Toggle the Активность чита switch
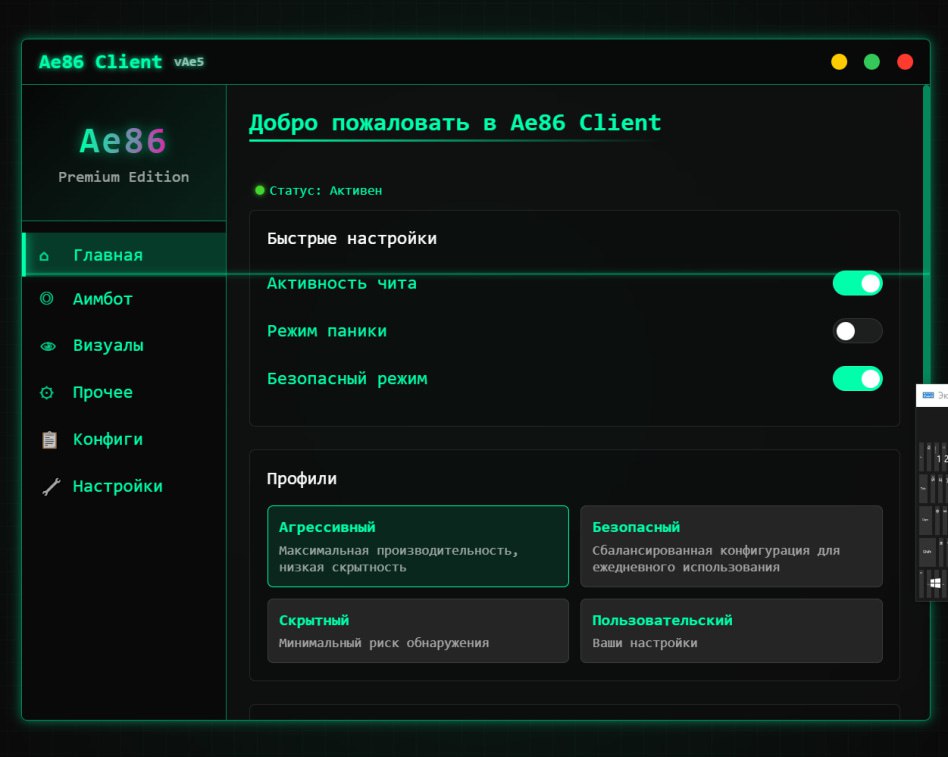Screen dimensions: 948x757 [857, 283]
